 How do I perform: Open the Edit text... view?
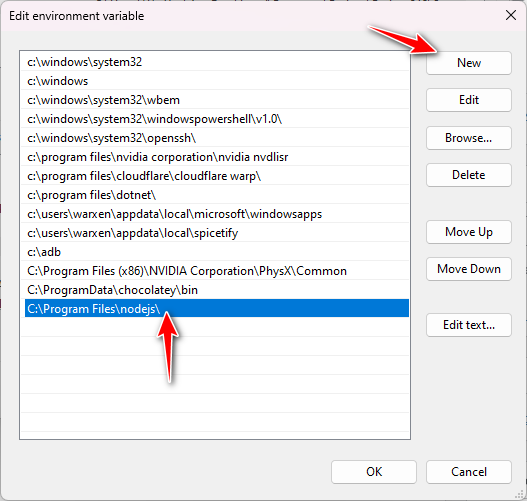[x=469, y=325]
